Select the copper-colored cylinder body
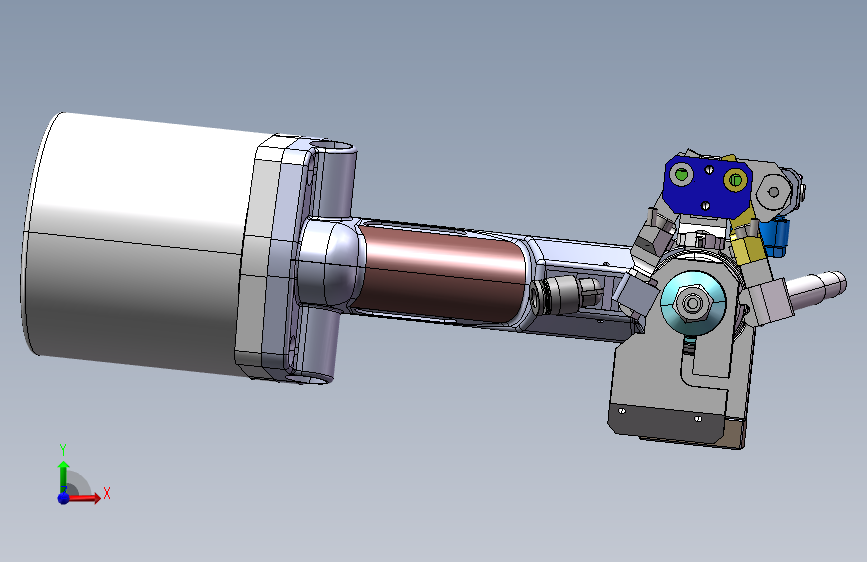 pyautogui.click(x=442, y=273)
